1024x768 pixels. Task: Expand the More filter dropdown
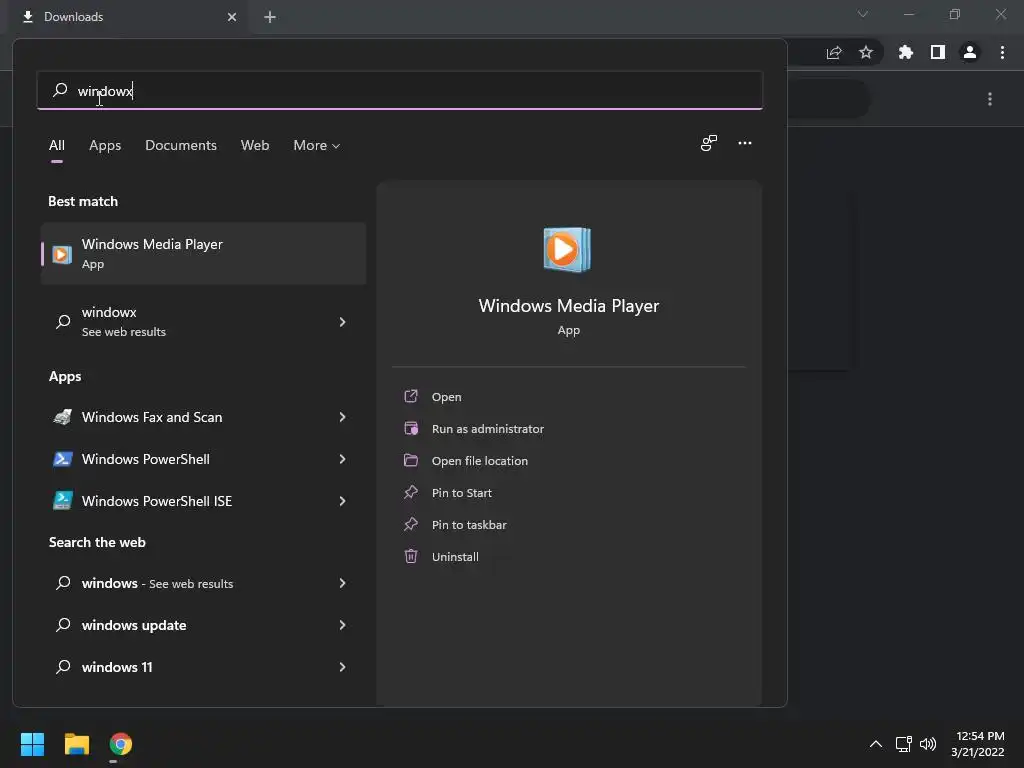click(x=317, y=145)
